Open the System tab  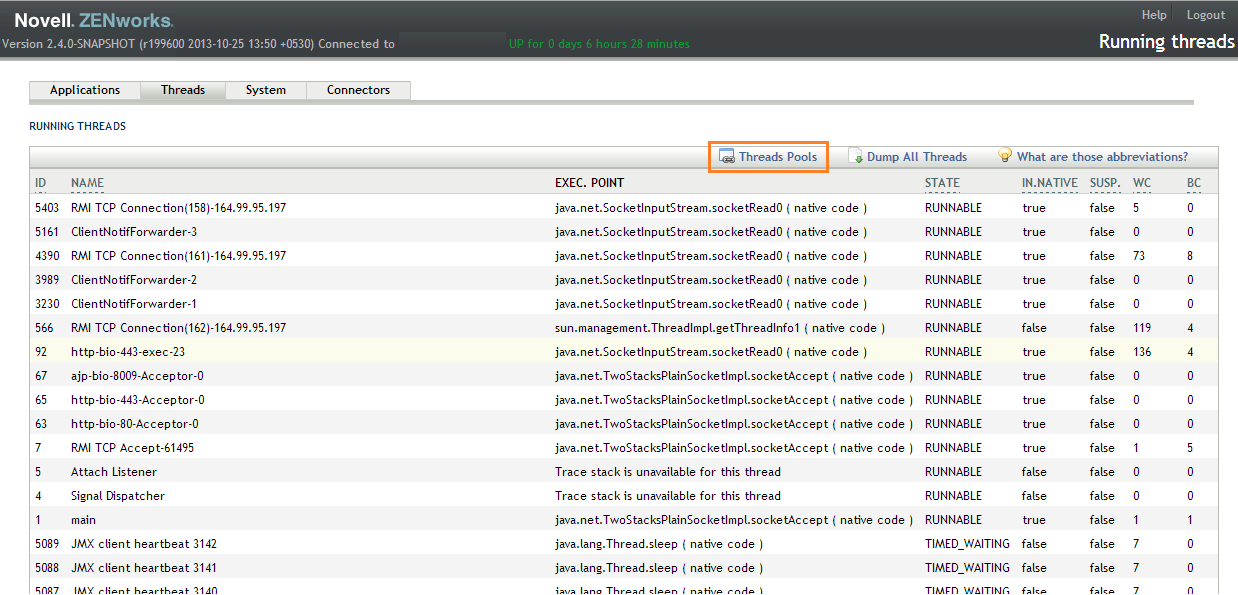pos(266,90)
